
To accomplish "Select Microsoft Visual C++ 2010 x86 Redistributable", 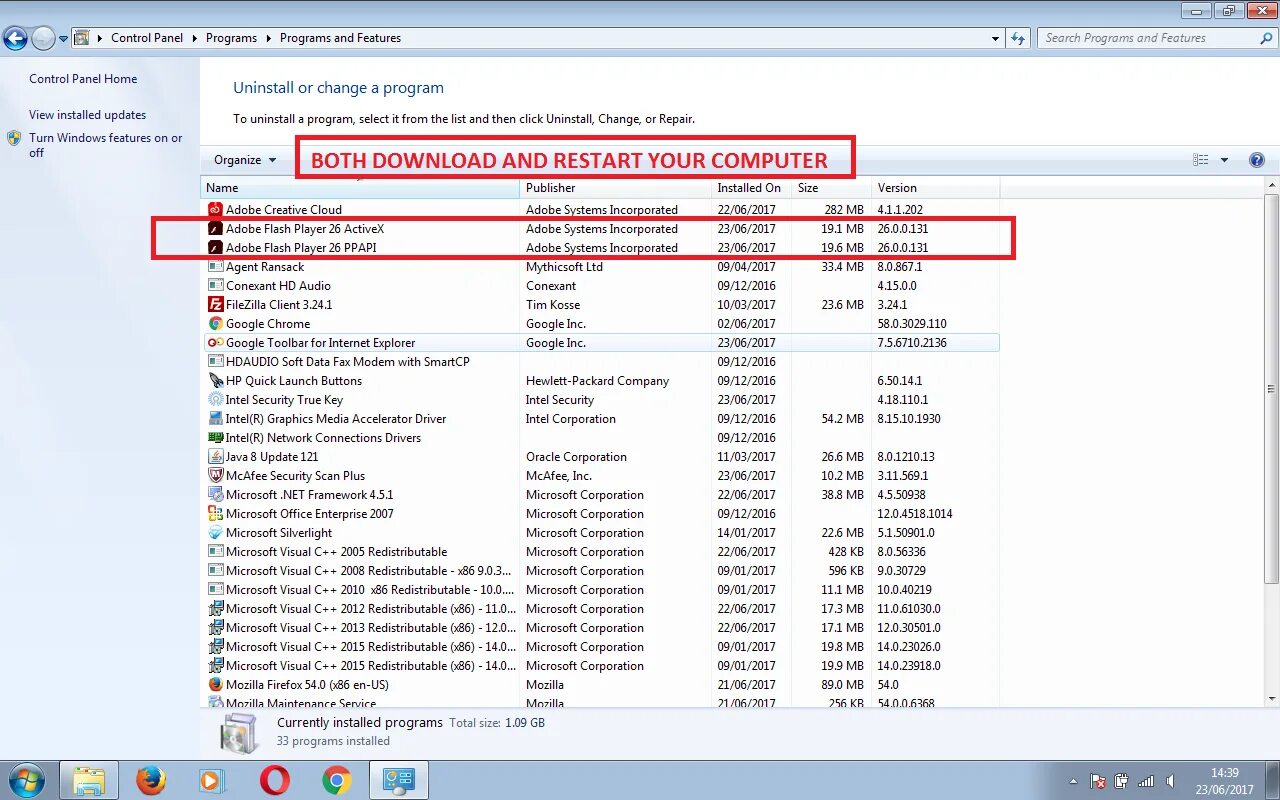I will click(600, 590).
